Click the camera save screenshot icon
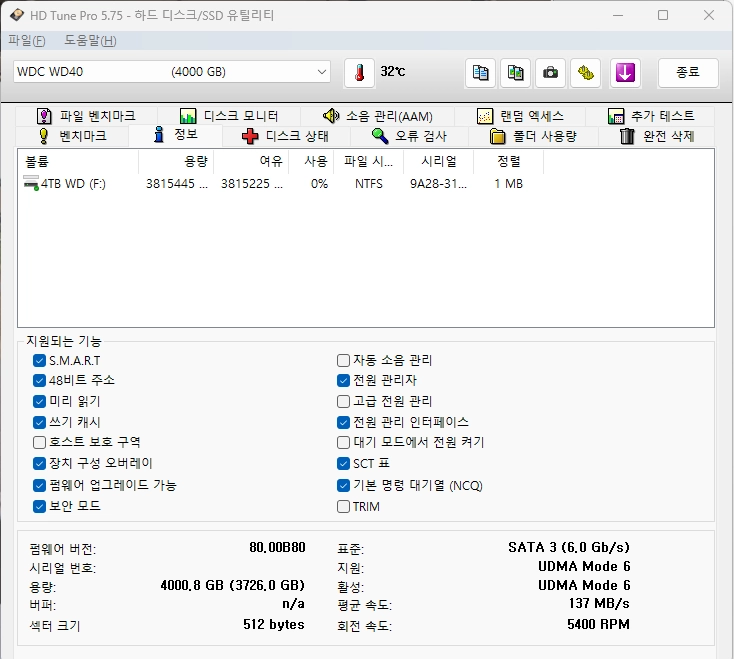Screen dimensions: 734x659 click(550, 73)
